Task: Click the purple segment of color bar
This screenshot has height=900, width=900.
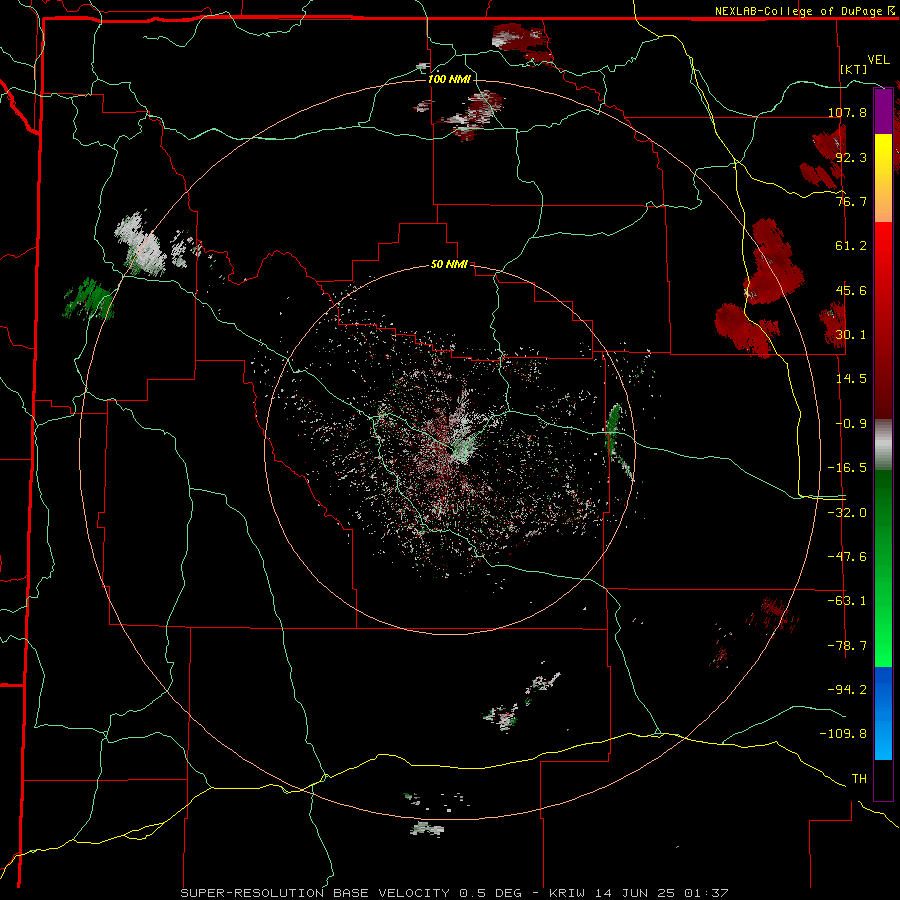Action: click(x=883, y=112)
